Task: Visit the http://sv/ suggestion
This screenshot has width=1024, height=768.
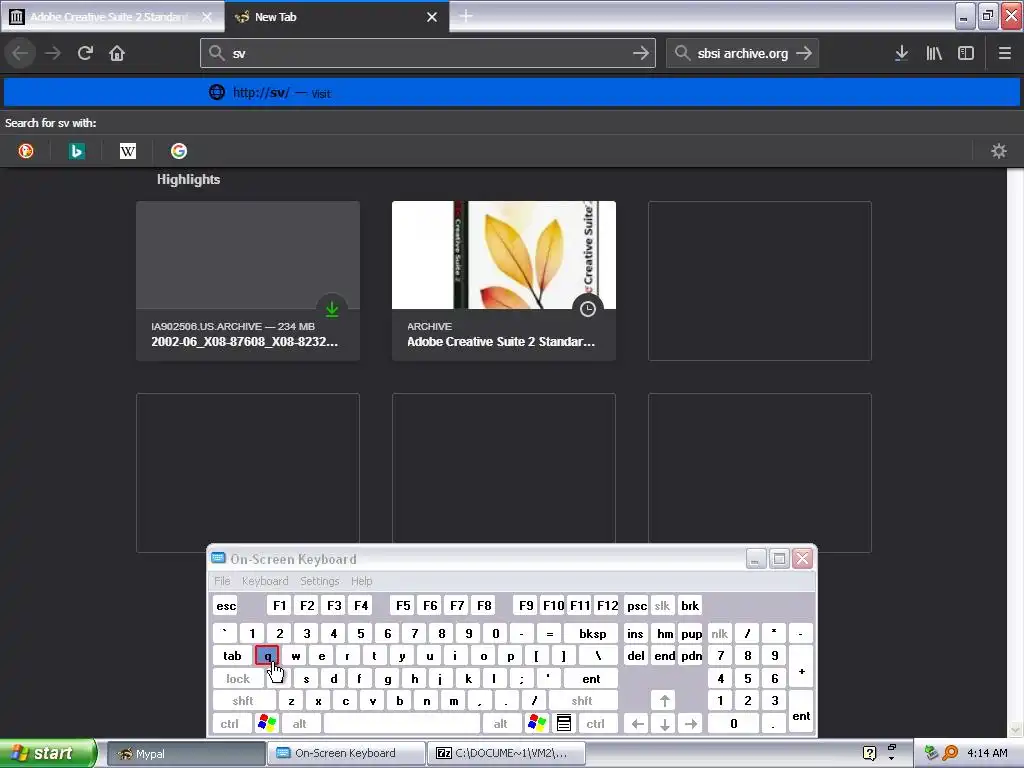Action: tap(511, 92)
